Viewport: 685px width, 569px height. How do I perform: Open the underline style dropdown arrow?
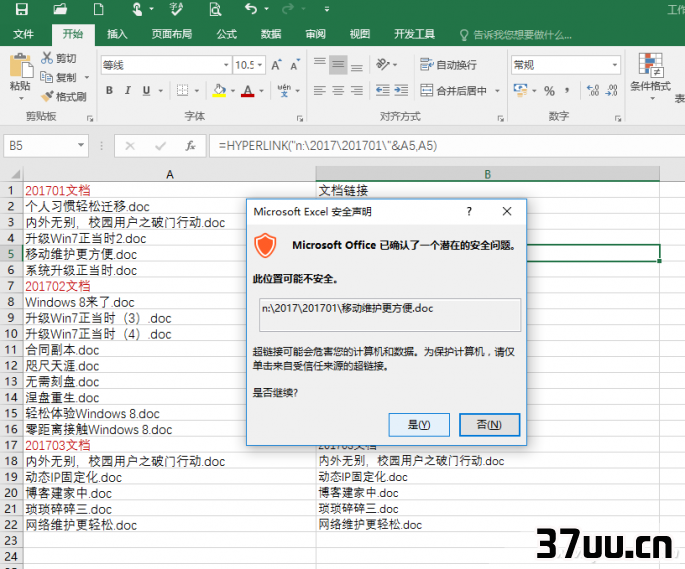(160, 91)
